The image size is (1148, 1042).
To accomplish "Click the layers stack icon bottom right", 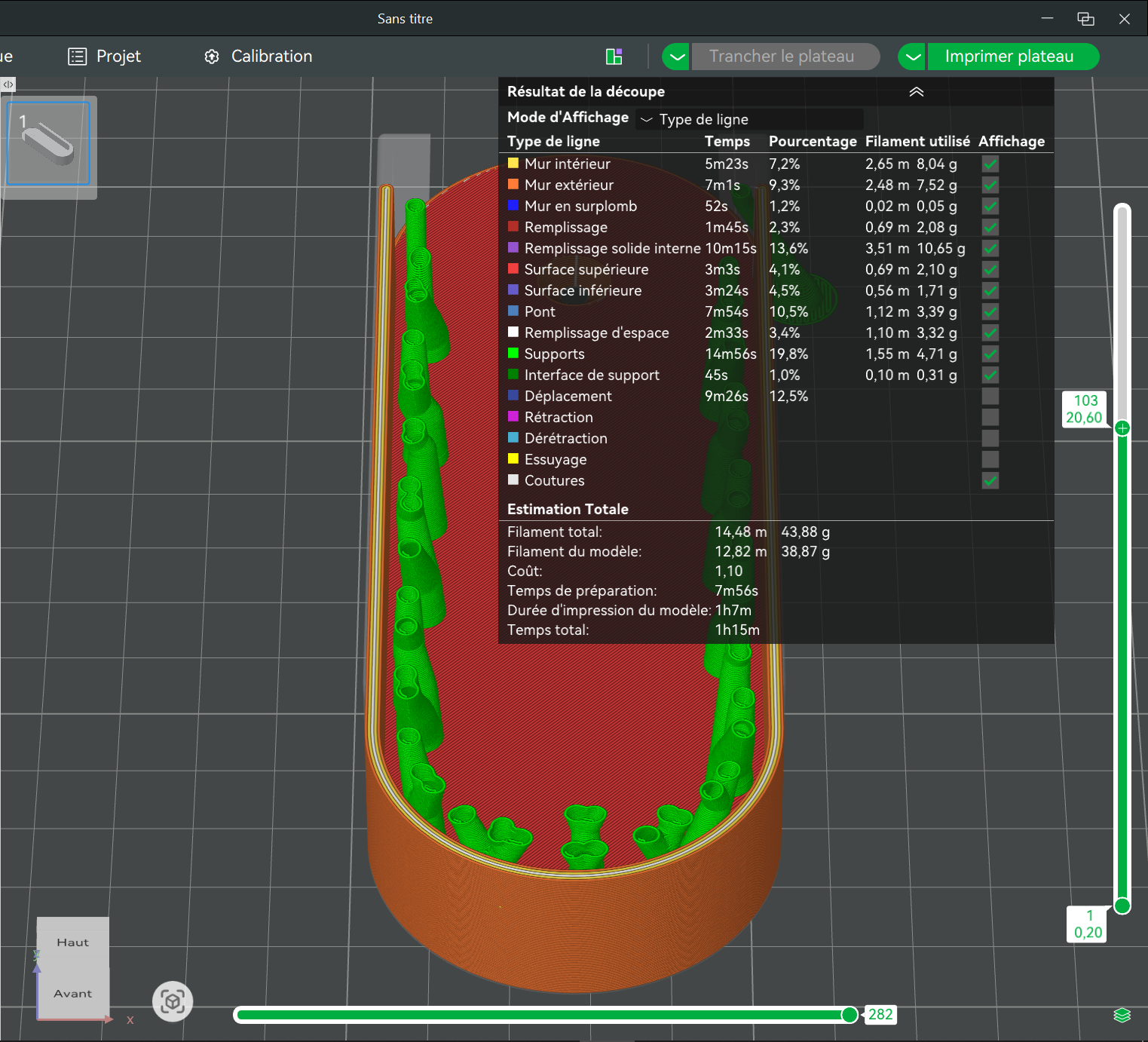I will coord(1122,1015).
